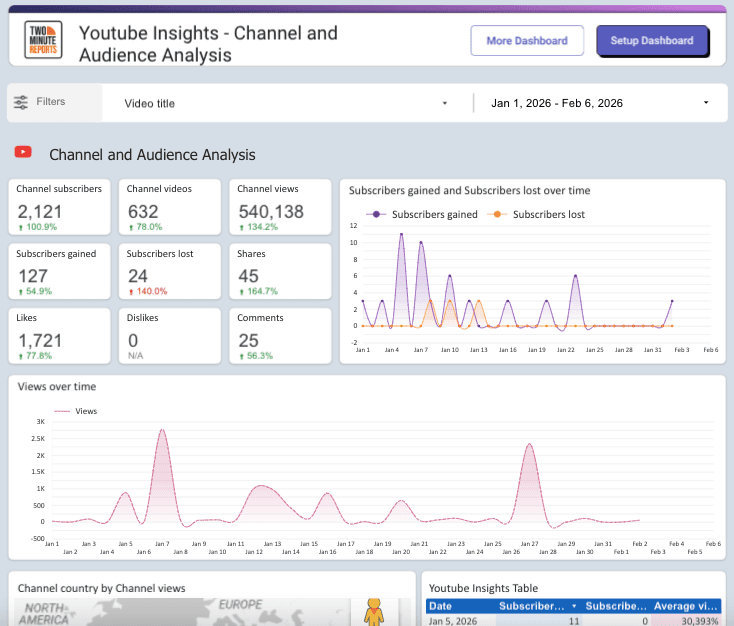Click the Subscribers gained 127 value
The height and width of the screenshot is (626, 734).
coord(33,276)
